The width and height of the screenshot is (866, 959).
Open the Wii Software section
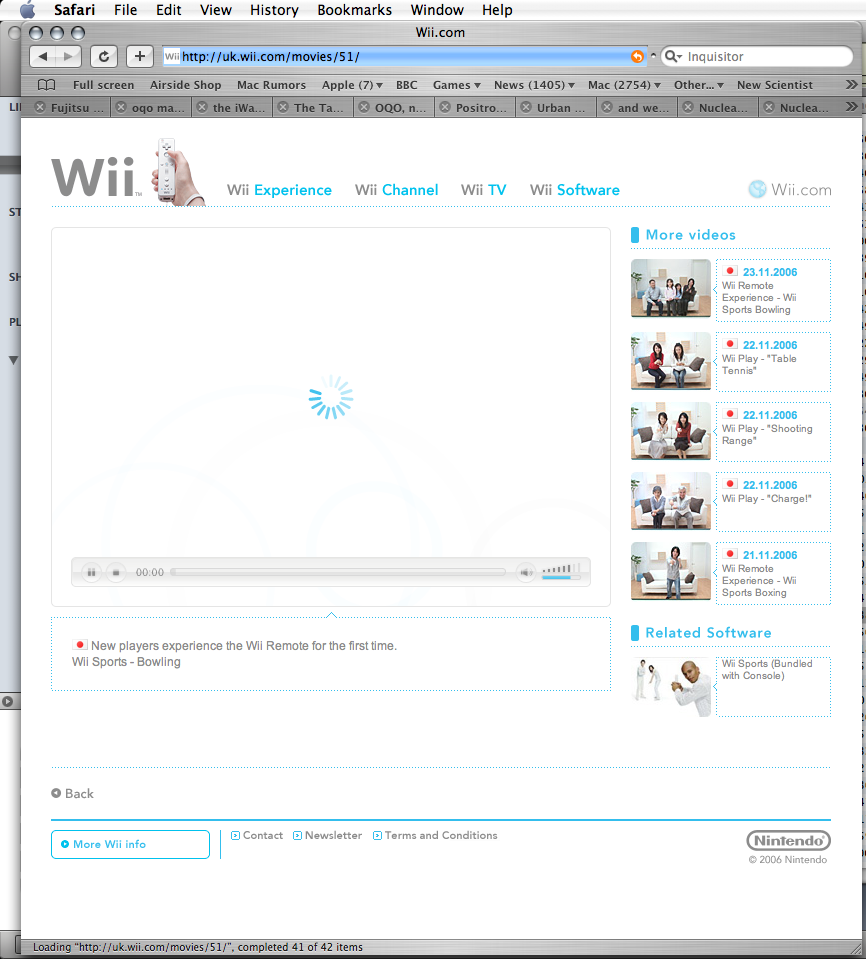pos(575,190)
